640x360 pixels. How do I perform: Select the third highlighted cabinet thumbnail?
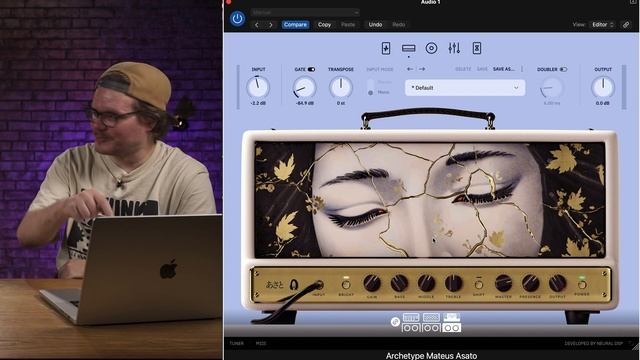pyautogui.click(x=452, y=328)
